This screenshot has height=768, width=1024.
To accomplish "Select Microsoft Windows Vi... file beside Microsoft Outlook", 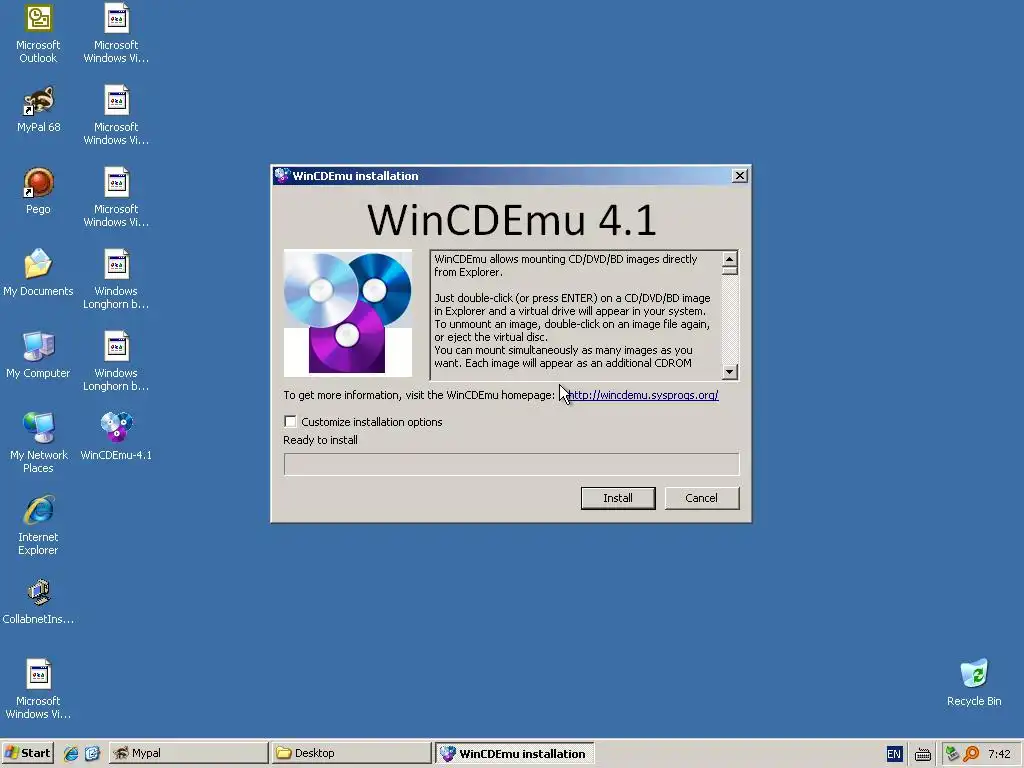I will (116, 34).
